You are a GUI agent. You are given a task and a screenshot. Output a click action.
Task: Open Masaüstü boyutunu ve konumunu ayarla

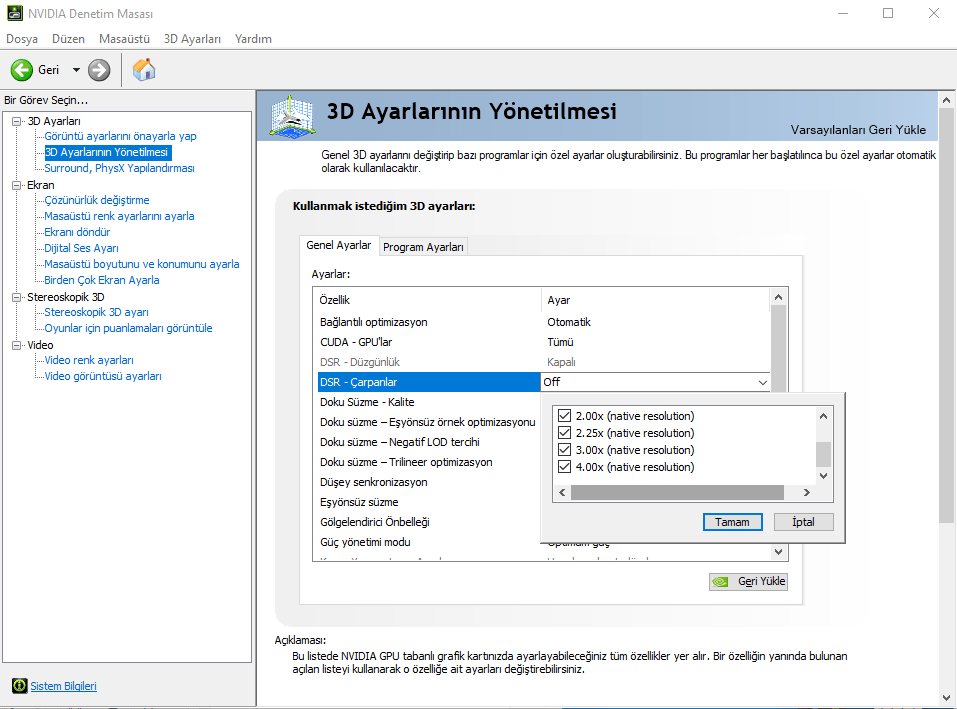click(x=142, y=264)
